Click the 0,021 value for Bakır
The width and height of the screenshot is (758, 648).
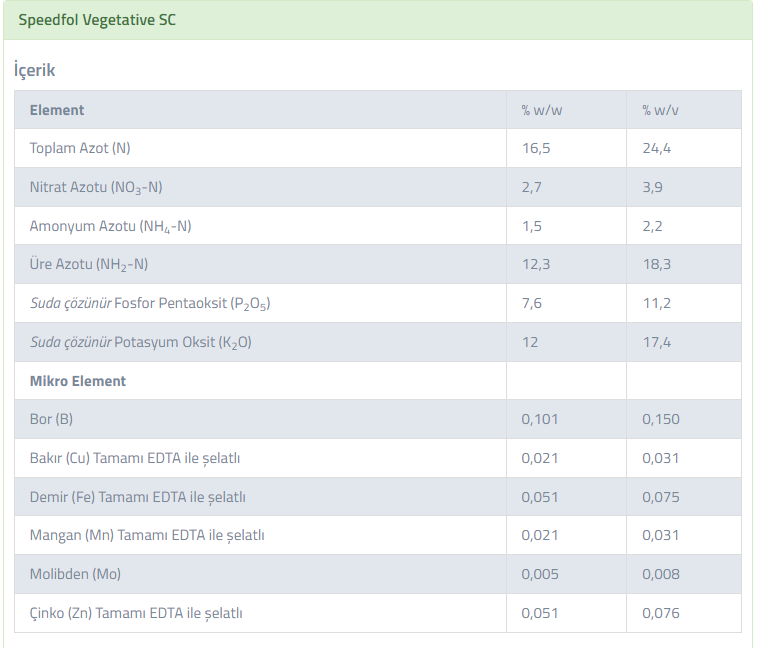click(539, 458)
